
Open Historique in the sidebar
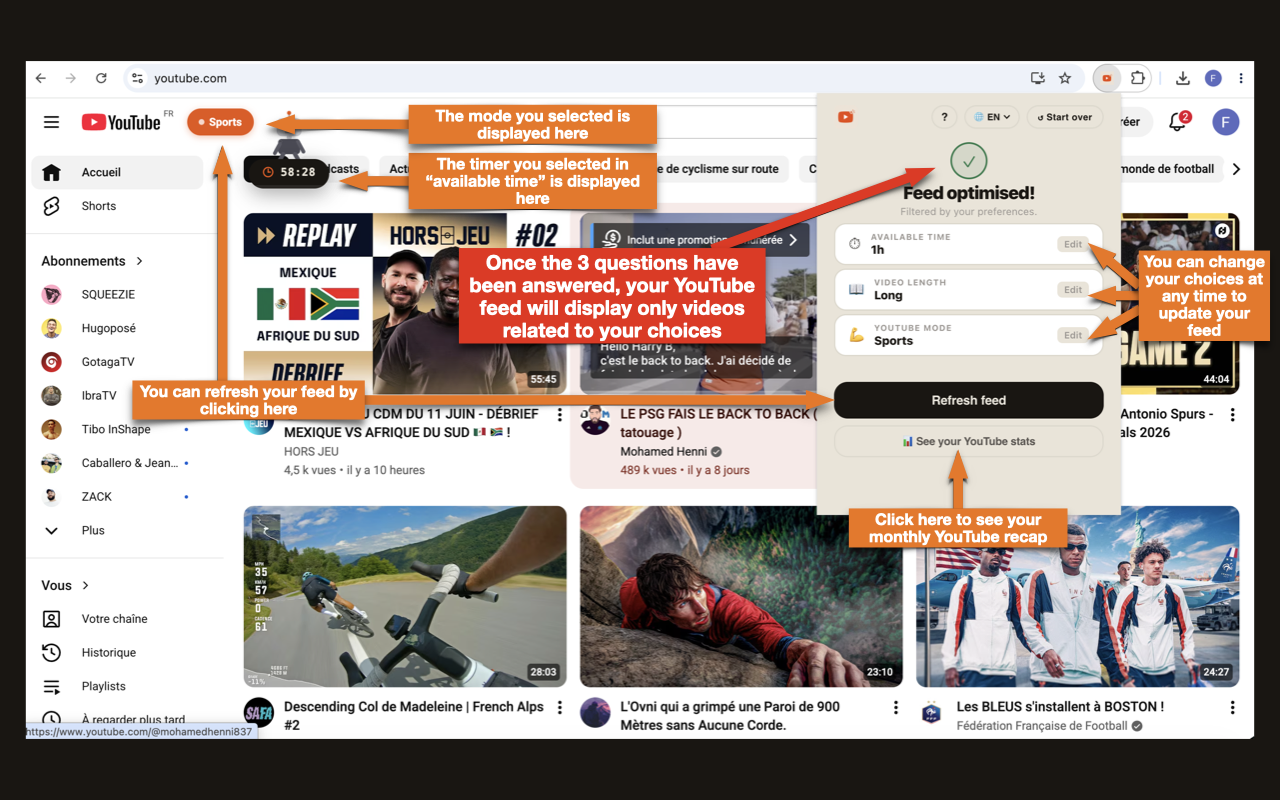point(118,653)
